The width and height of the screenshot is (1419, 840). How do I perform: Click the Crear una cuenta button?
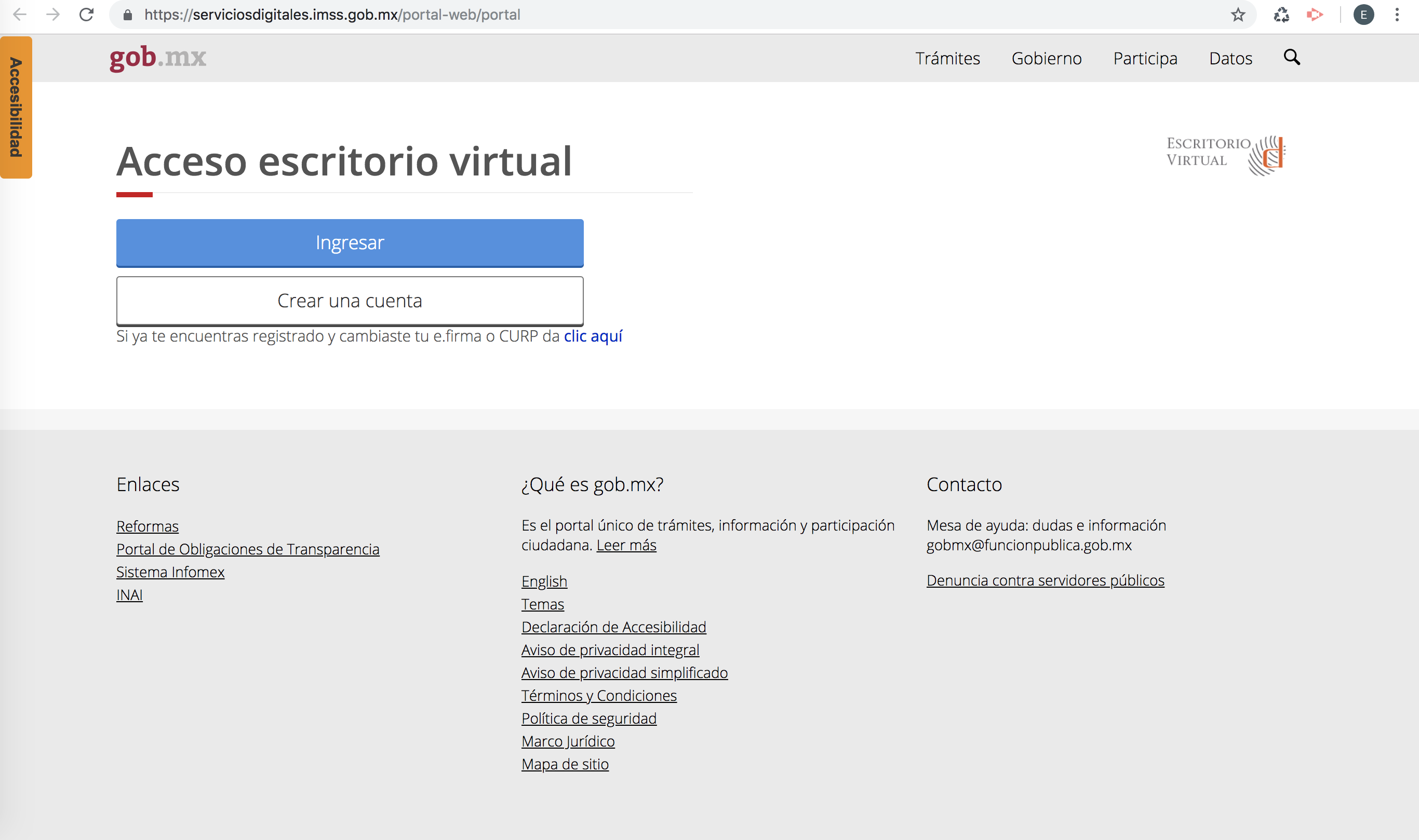coord(350,301)
